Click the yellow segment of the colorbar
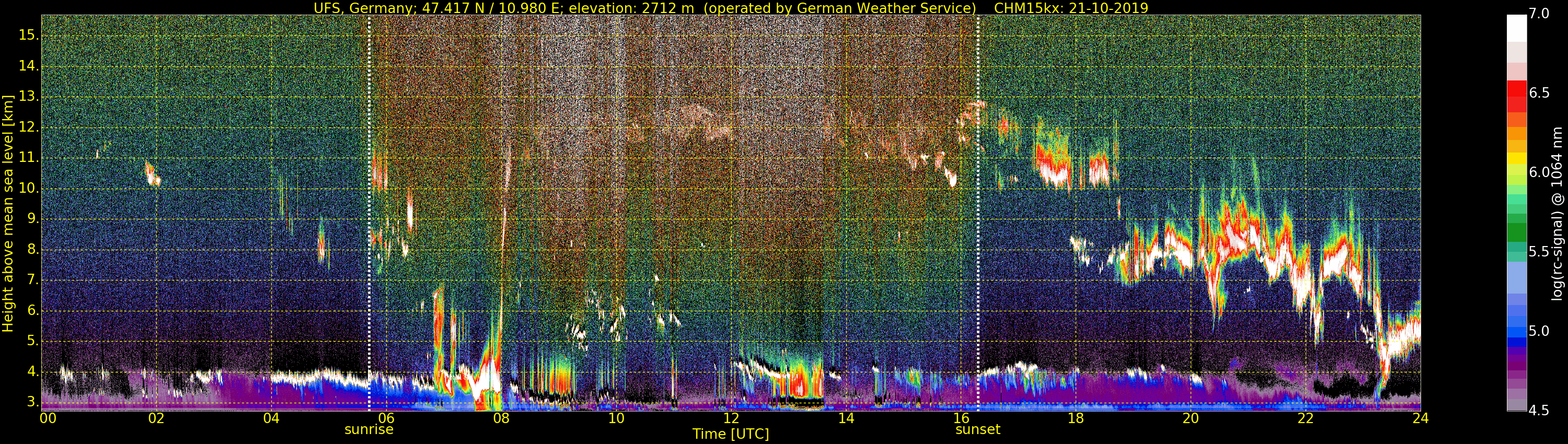This screenshot has height=444, width=1568. point(1516,158)
